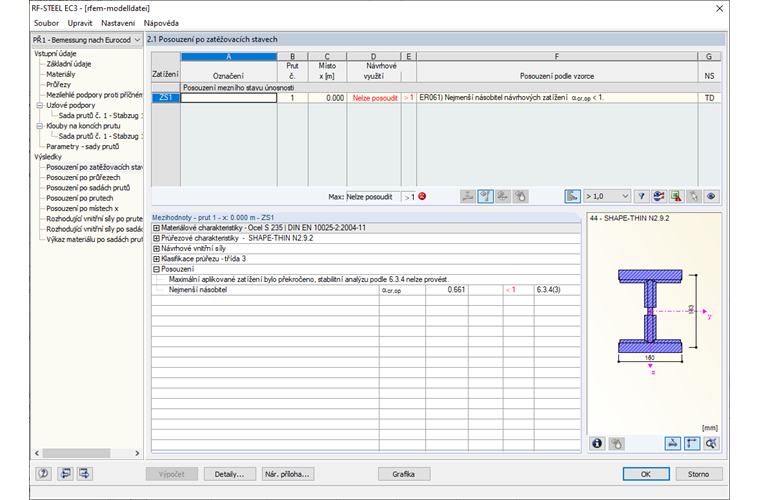Screen dimensions: 760x500
Task: Open 'Posouzení po místech x' results table
Action: (82, 208)
